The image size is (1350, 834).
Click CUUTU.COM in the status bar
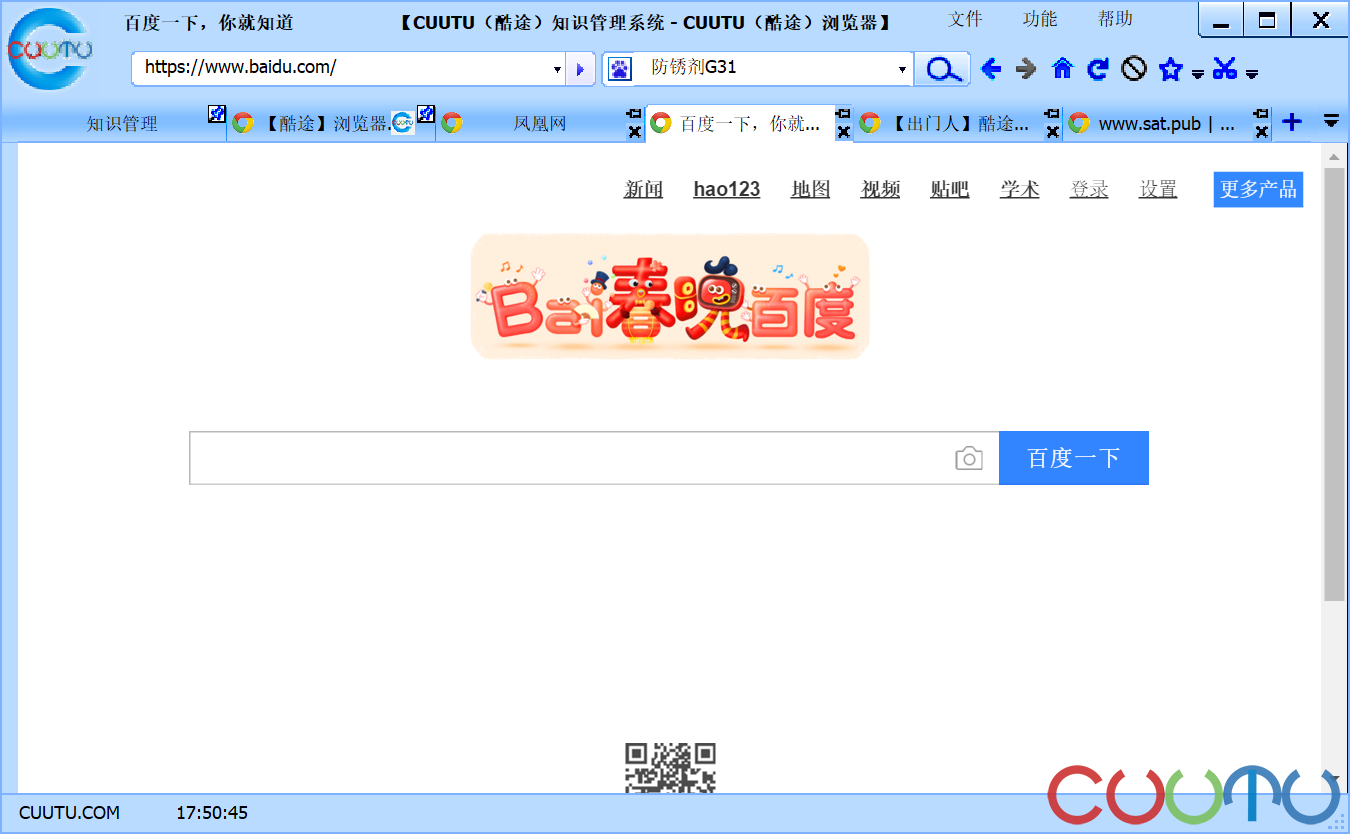pyautogui.click(x=69, y=813)
